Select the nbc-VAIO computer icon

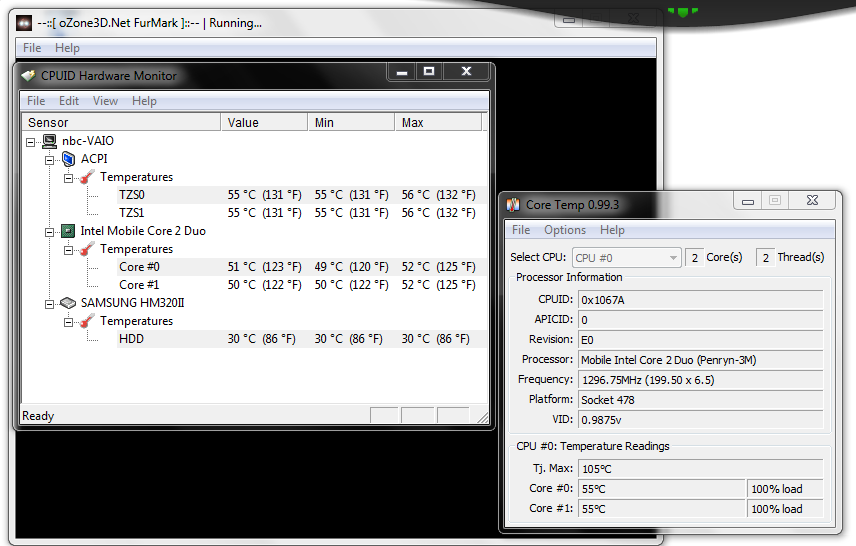coord(50,141)
